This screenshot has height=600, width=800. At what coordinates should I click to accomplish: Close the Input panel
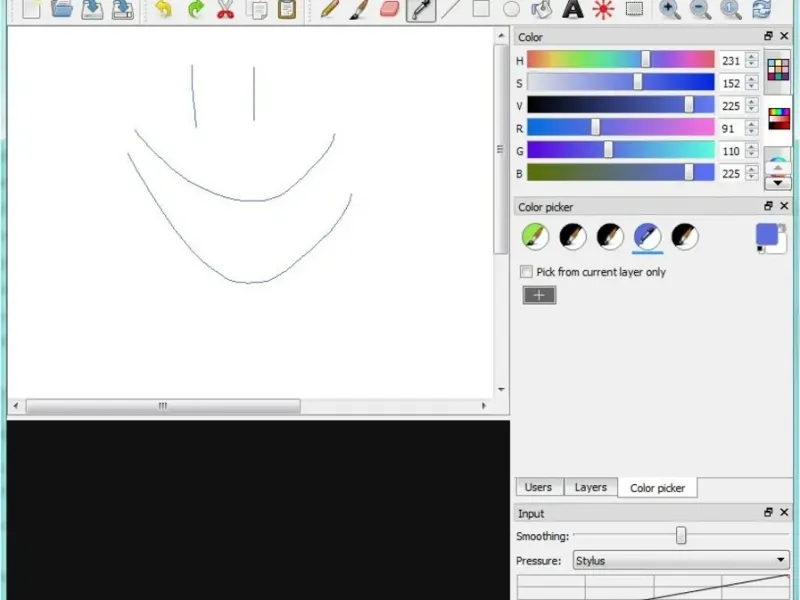[x=784, y=512]
